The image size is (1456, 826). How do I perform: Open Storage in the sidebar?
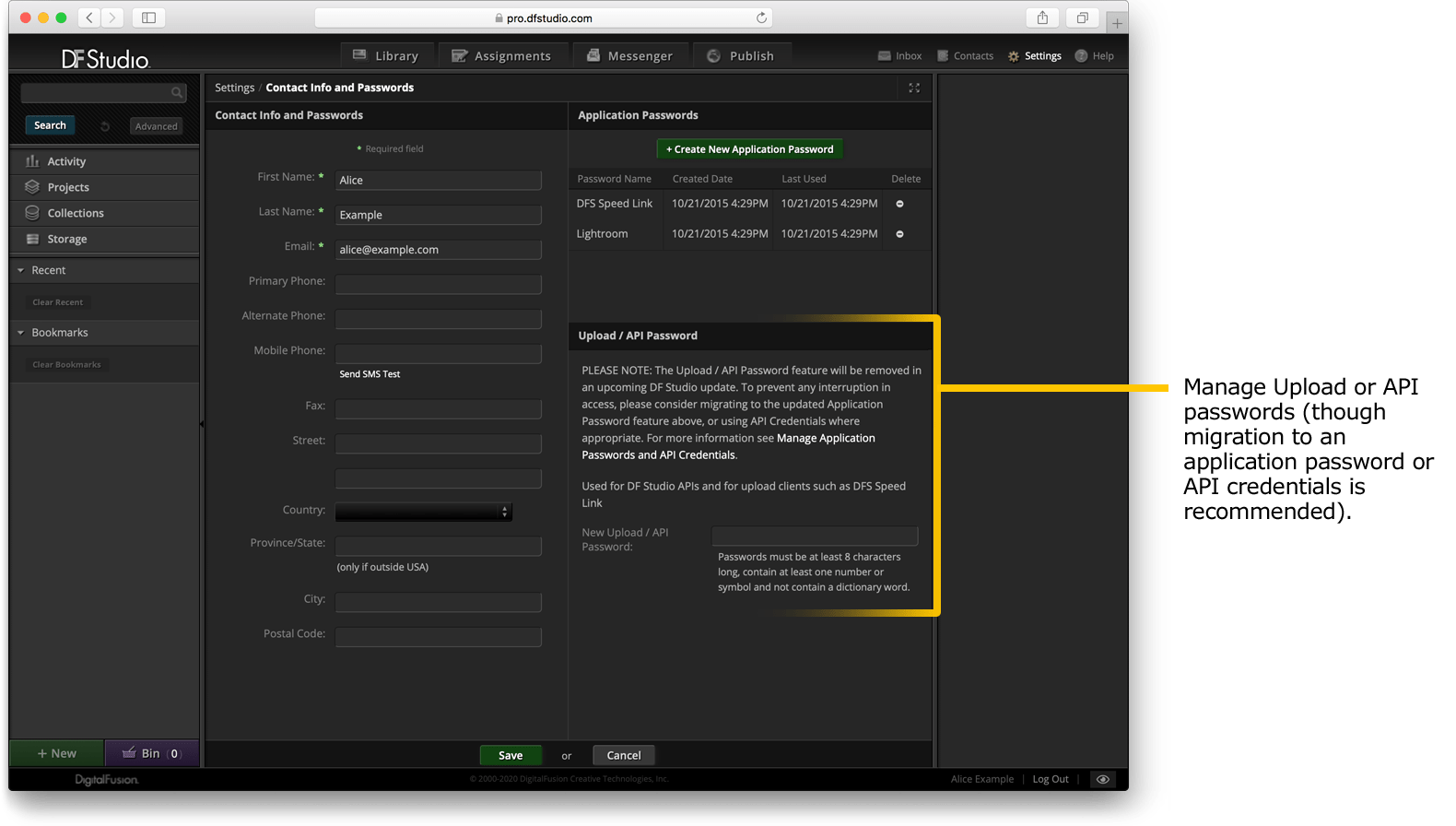[105, 239]
